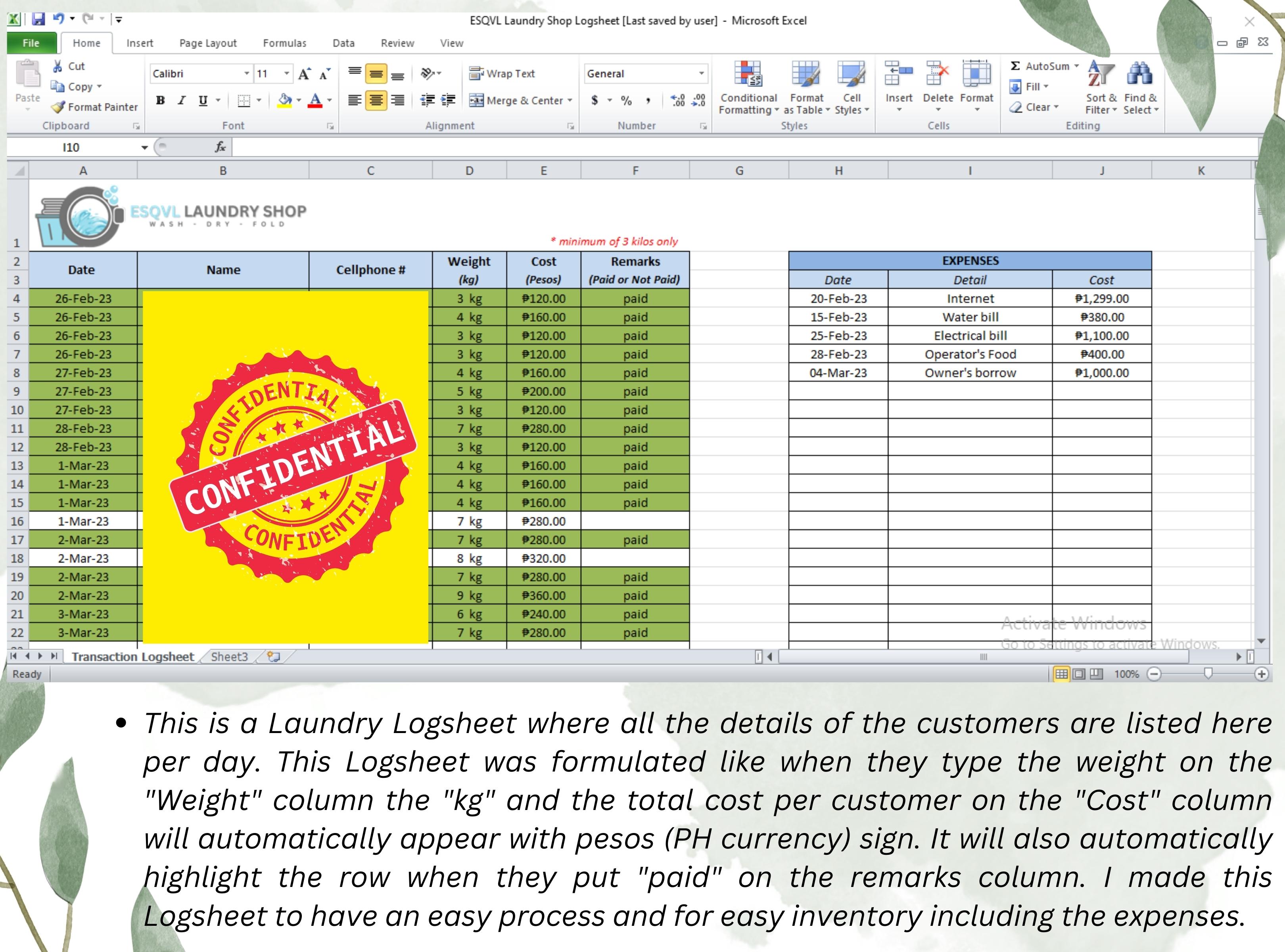This screenshot has width=1285, height=952.
Task: Click the fill color paint bucket
Action: click(285, 100)
